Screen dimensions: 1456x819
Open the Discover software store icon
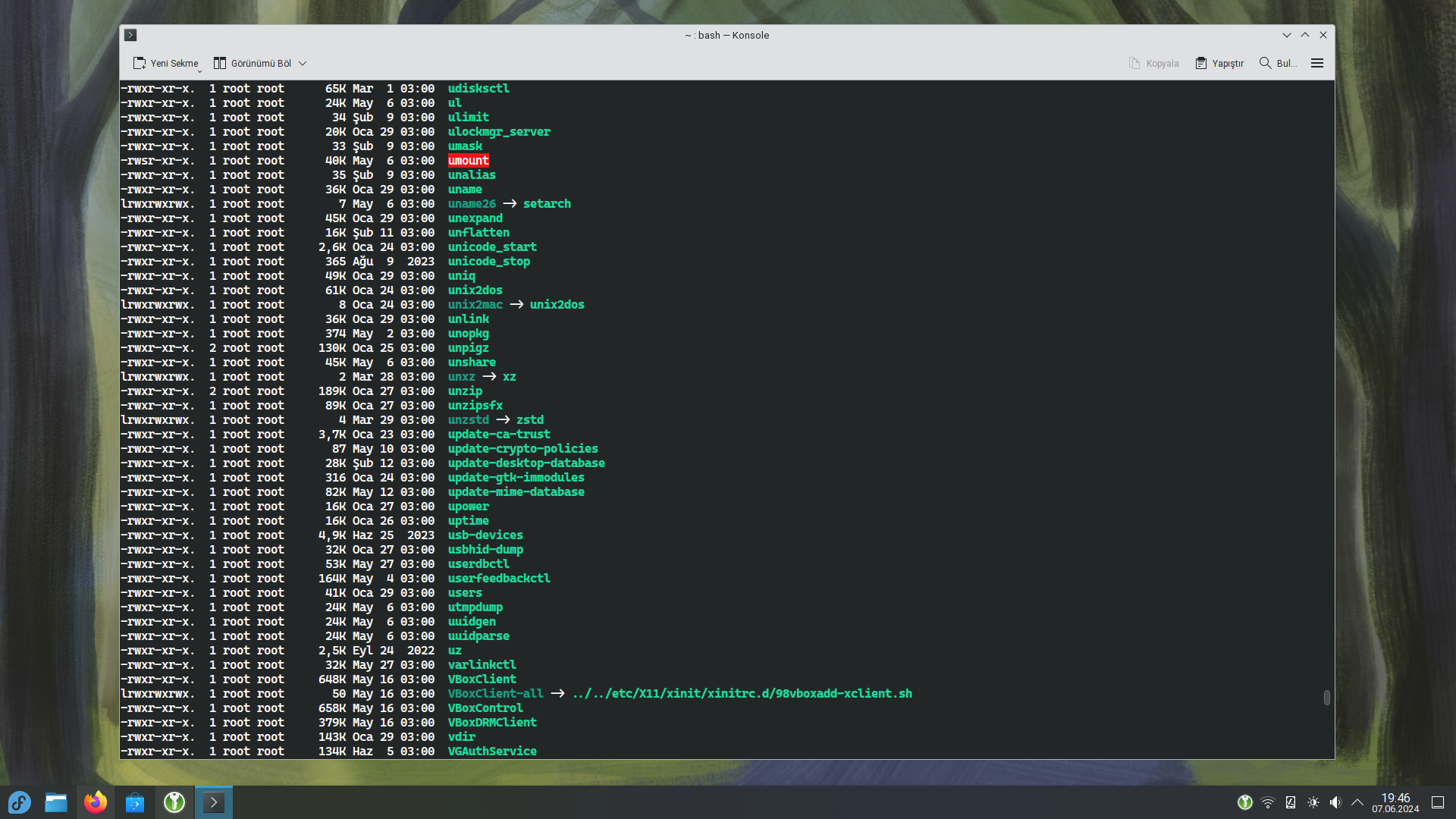click(x=135, y=802)
